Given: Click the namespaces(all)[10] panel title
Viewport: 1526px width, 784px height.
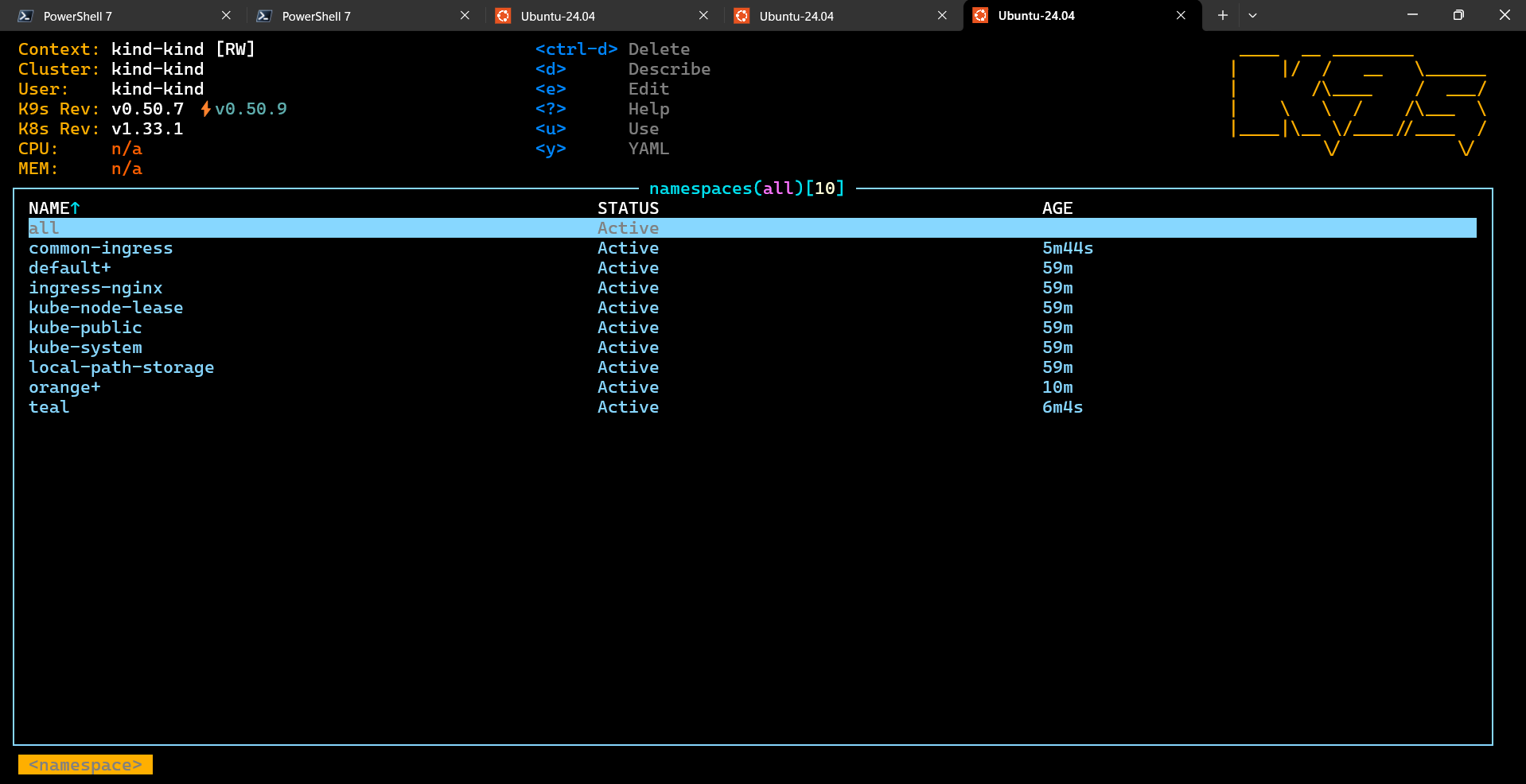Looking at the screenshot, I should 746,188.
